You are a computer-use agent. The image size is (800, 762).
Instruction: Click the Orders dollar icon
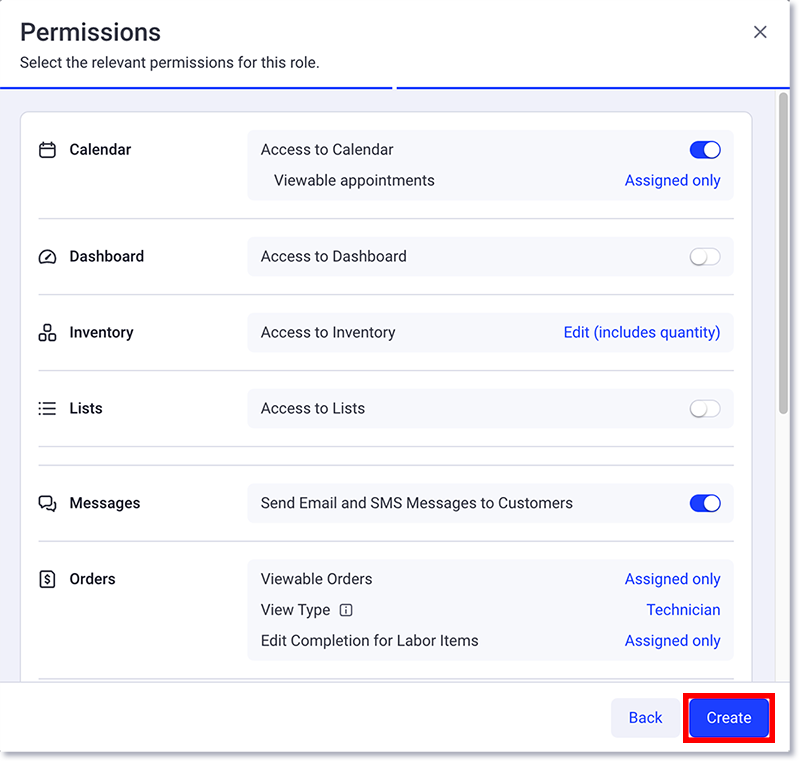point(47,579)
